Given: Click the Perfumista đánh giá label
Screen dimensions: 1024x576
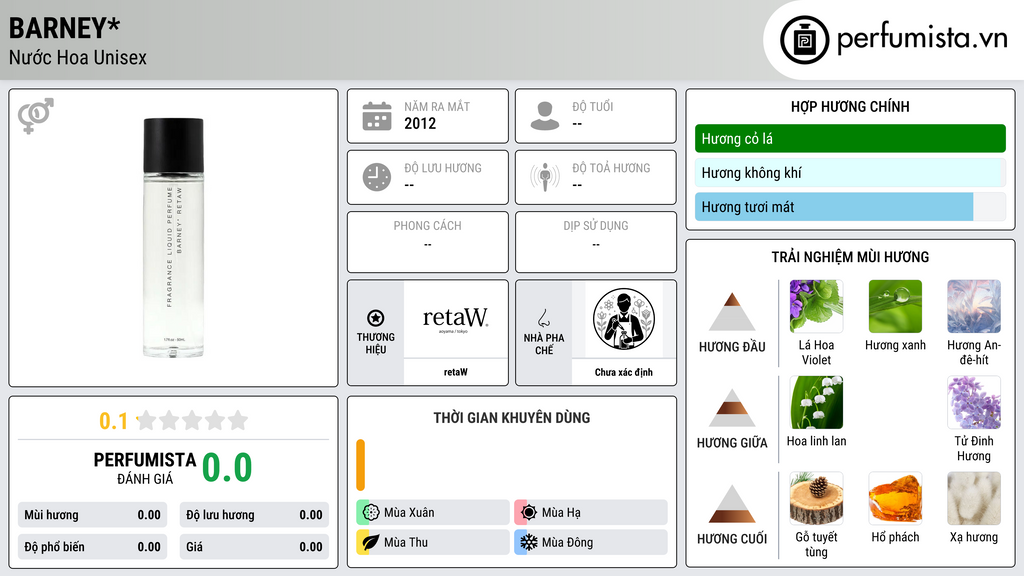Looking at the screenshot, I should [x=145, y=468].
